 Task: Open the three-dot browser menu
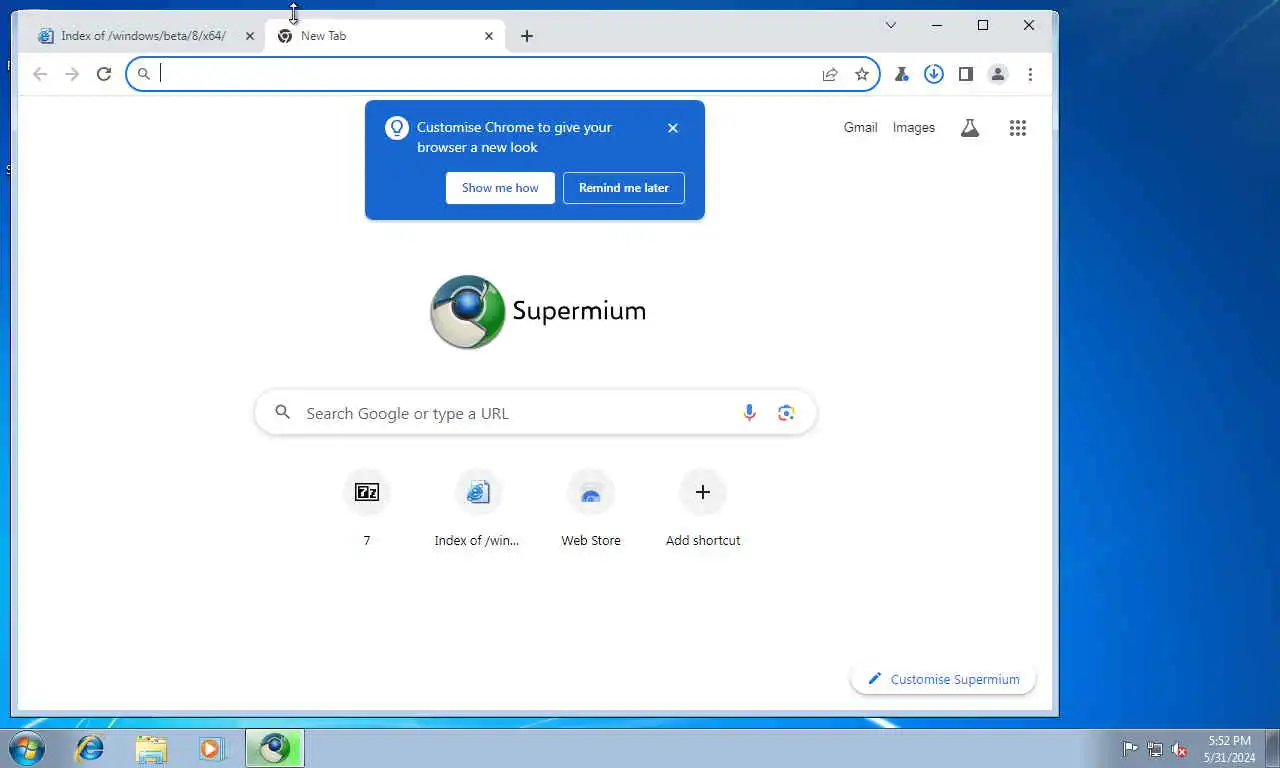click(x=1030, y=74)
